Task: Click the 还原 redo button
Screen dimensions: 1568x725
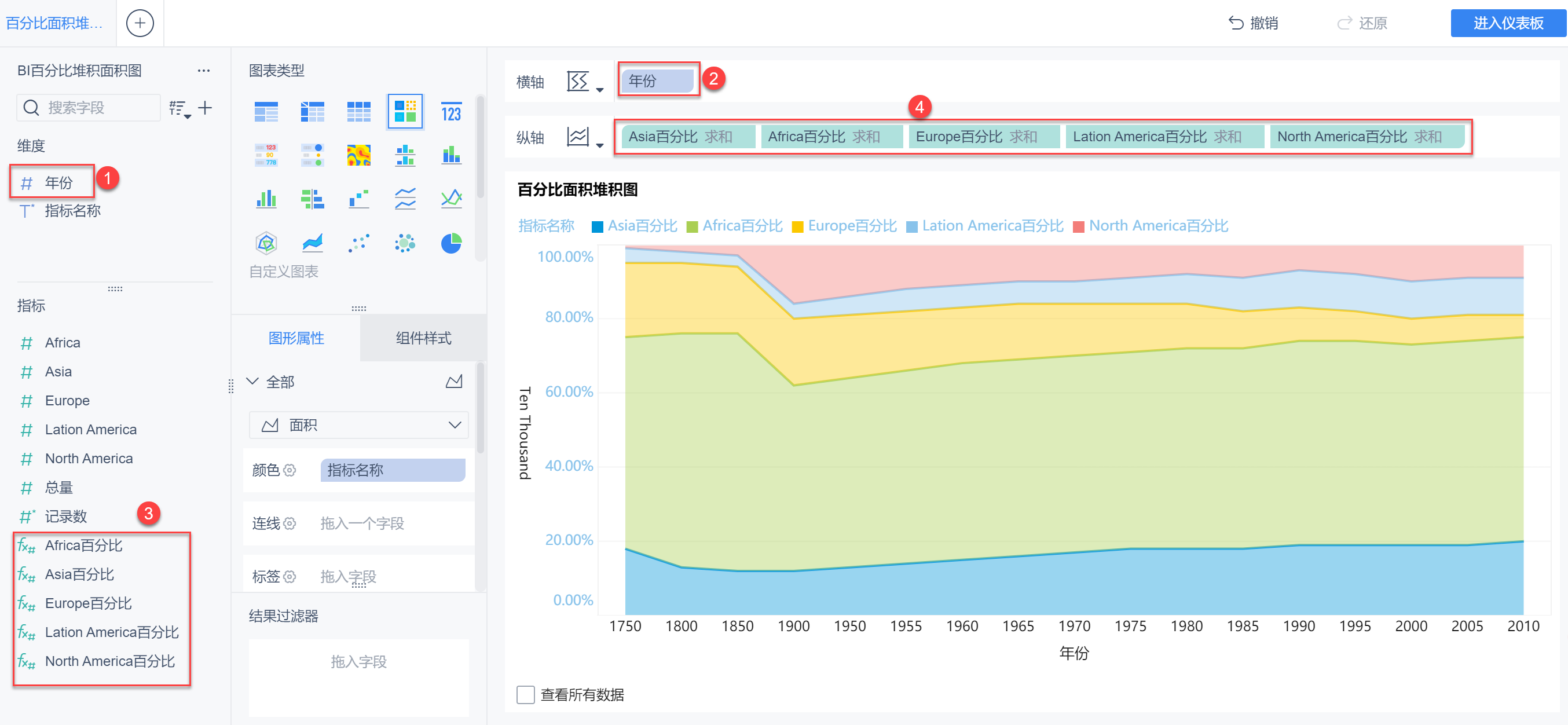Action: click(1362, 23)
